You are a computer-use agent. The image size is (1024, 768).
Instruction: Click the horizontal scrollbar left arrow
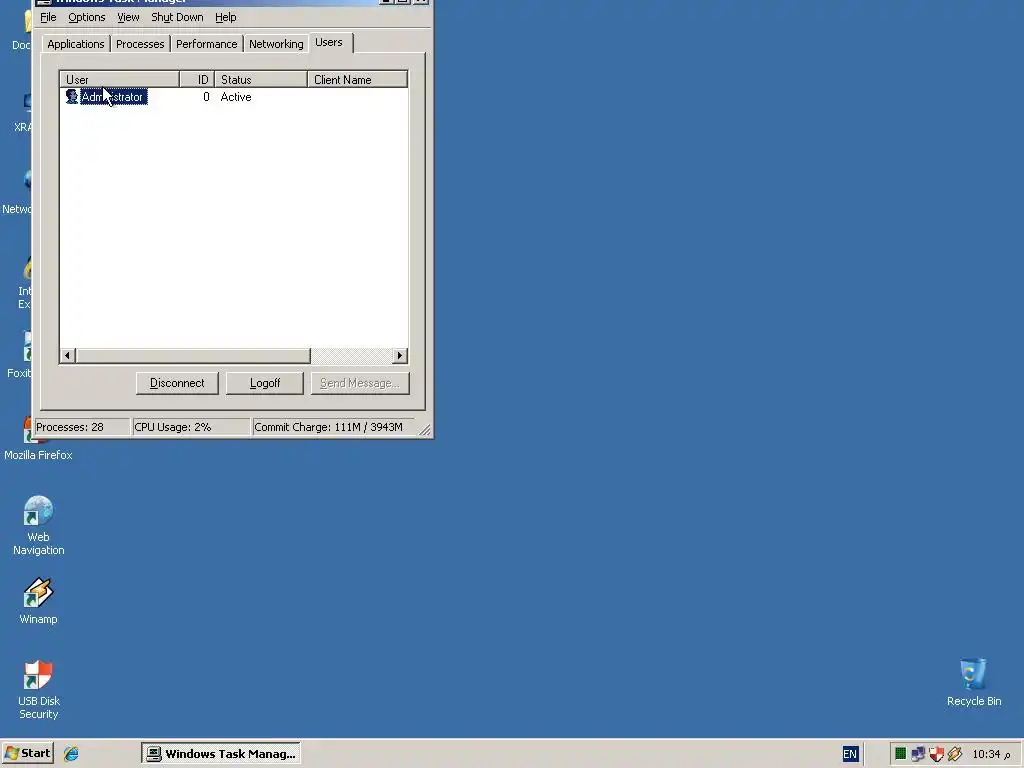pyautogui.click(x=67, y=356)
